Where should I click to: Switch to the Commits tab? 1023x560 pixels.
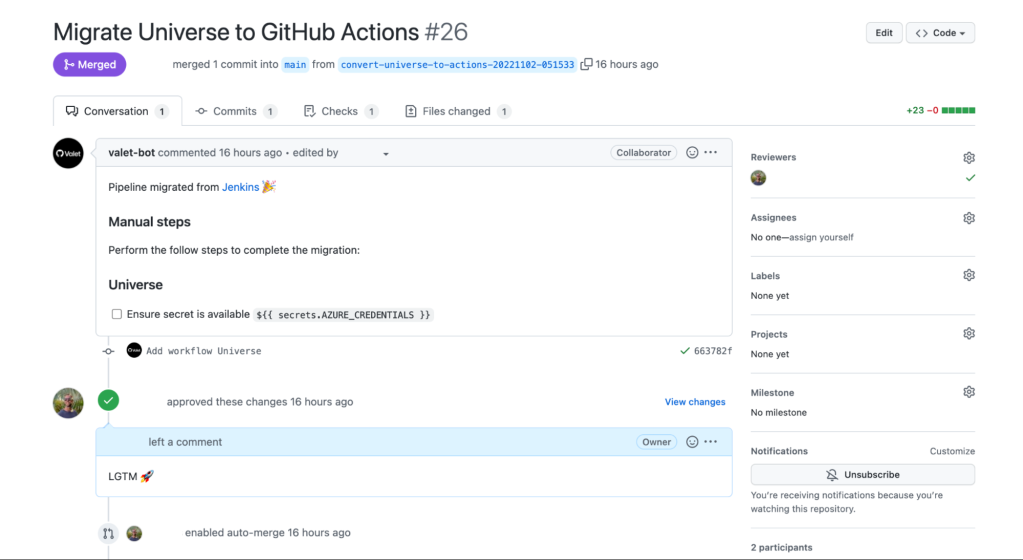point(236,111)
